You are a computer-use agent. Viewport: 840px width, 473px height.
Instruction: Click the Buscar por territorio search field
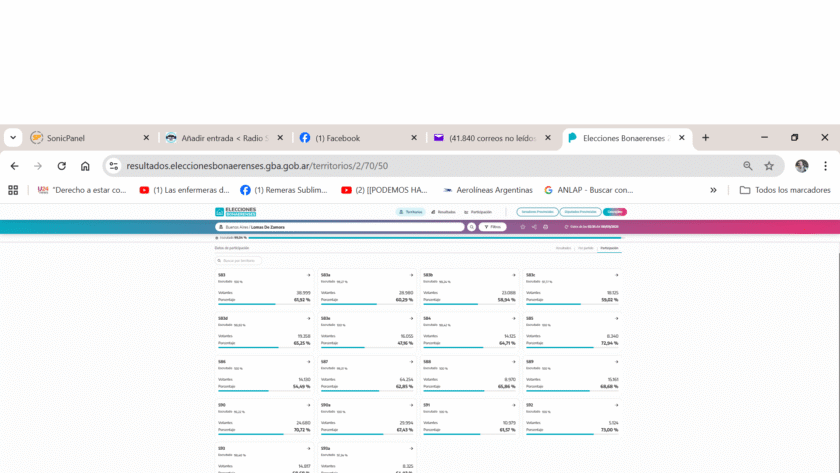[240, 260]
